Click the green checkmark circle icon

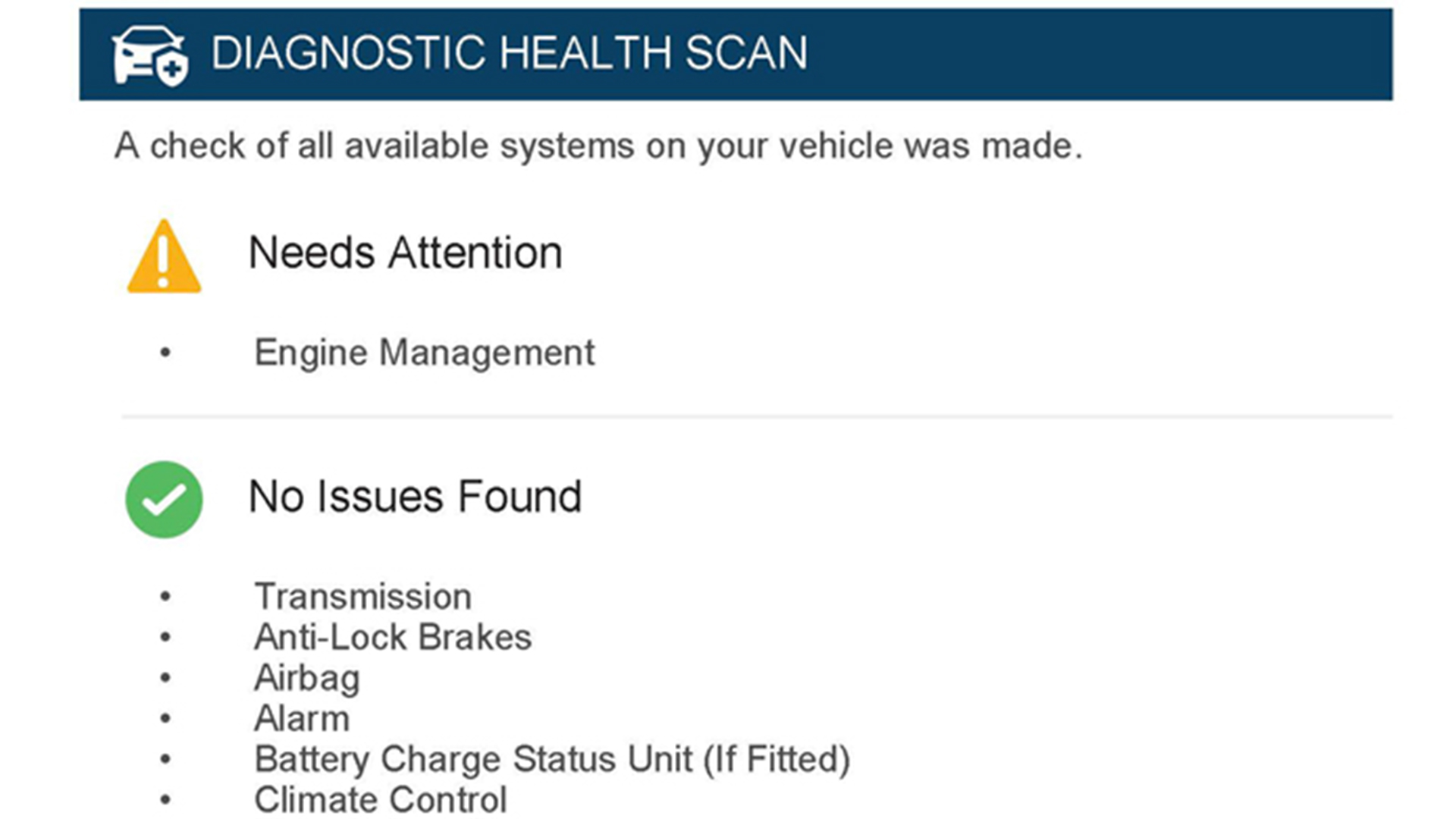coord(164,500)
